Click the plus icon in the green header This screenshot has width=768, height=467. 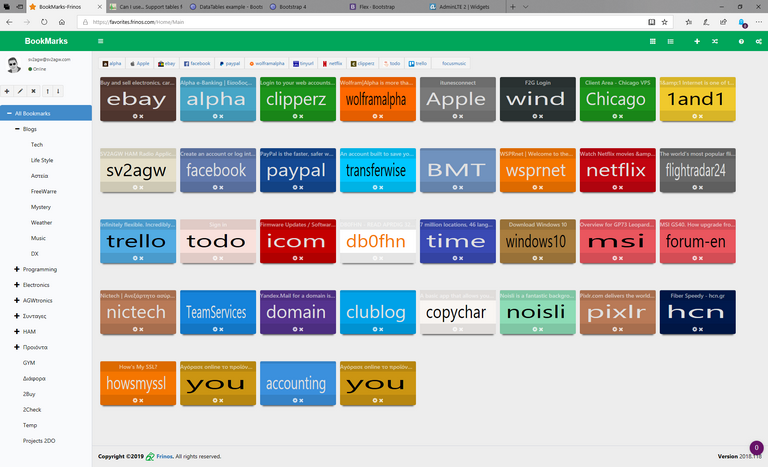[697, 41]
